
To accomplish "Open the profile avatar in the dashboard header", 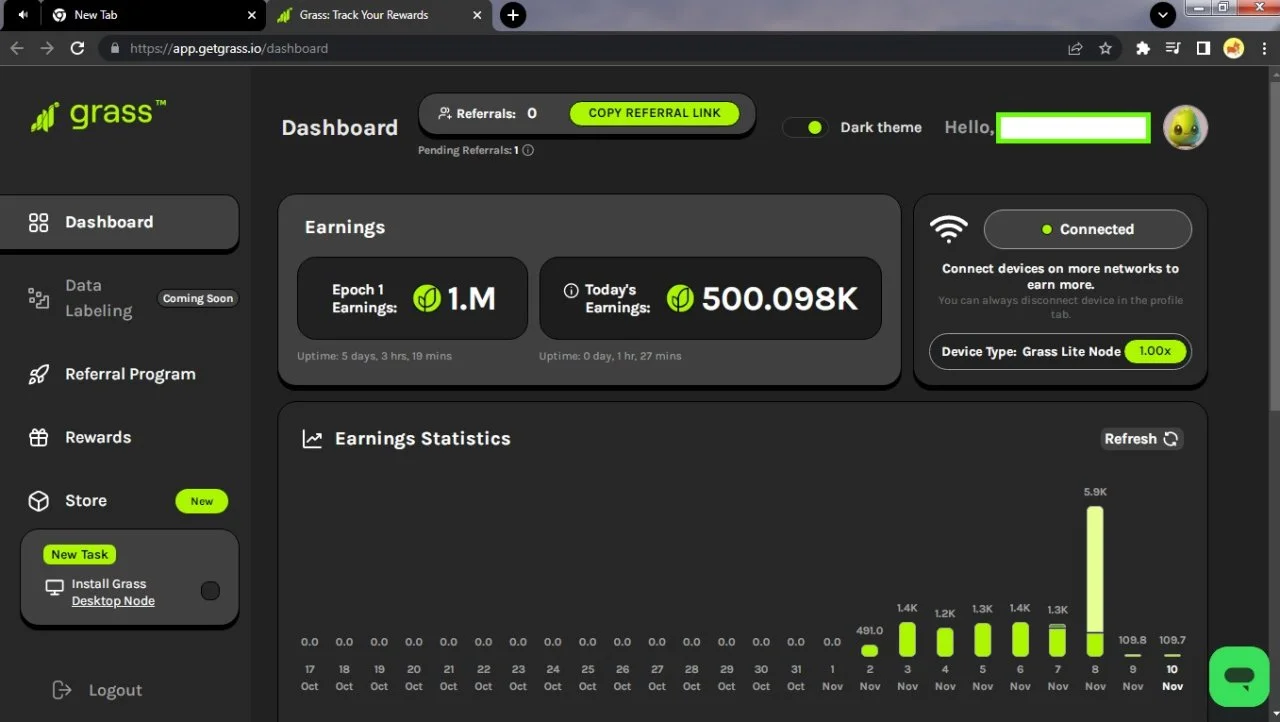I will coord(1186,128).
